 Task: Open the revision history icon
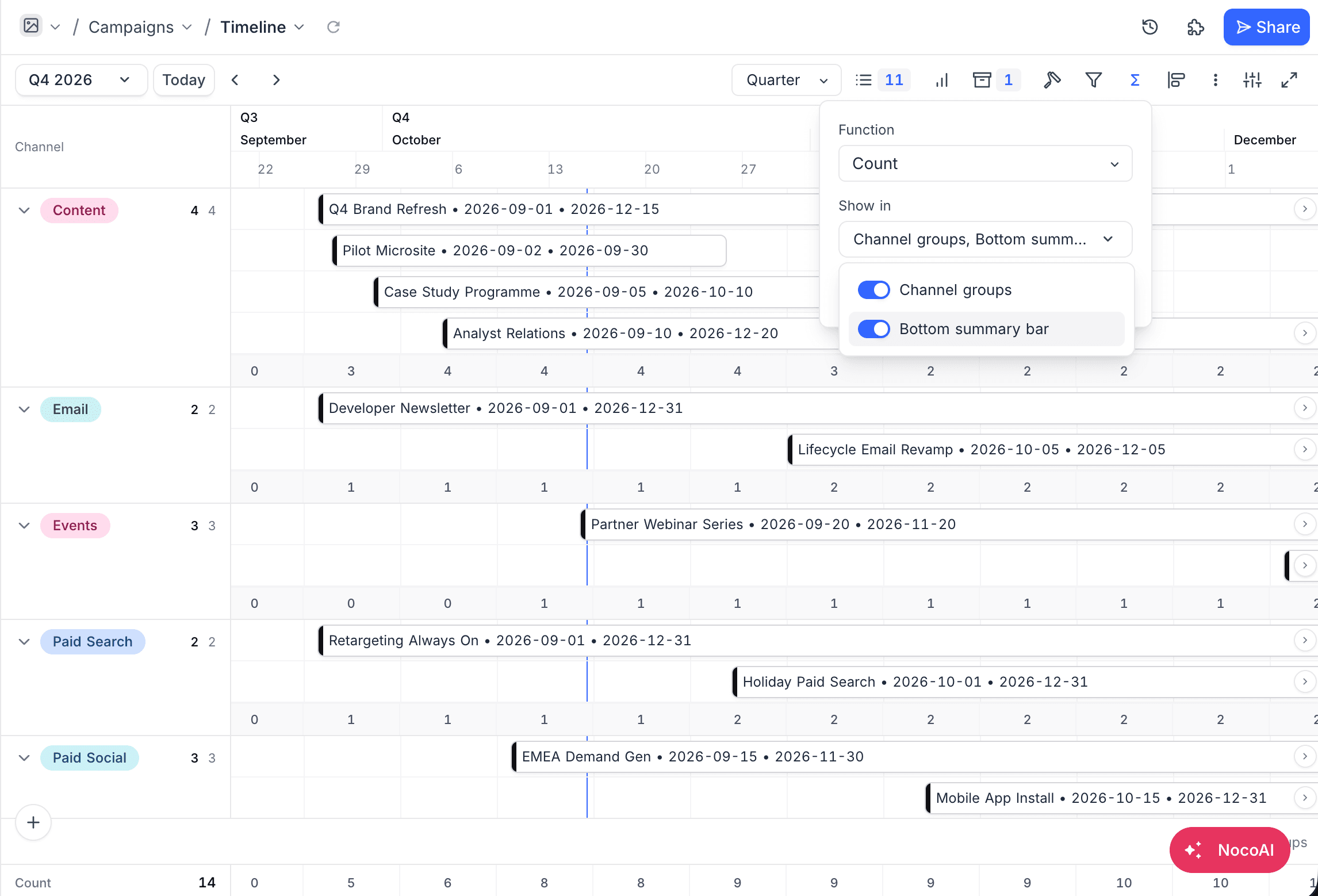1150,27
